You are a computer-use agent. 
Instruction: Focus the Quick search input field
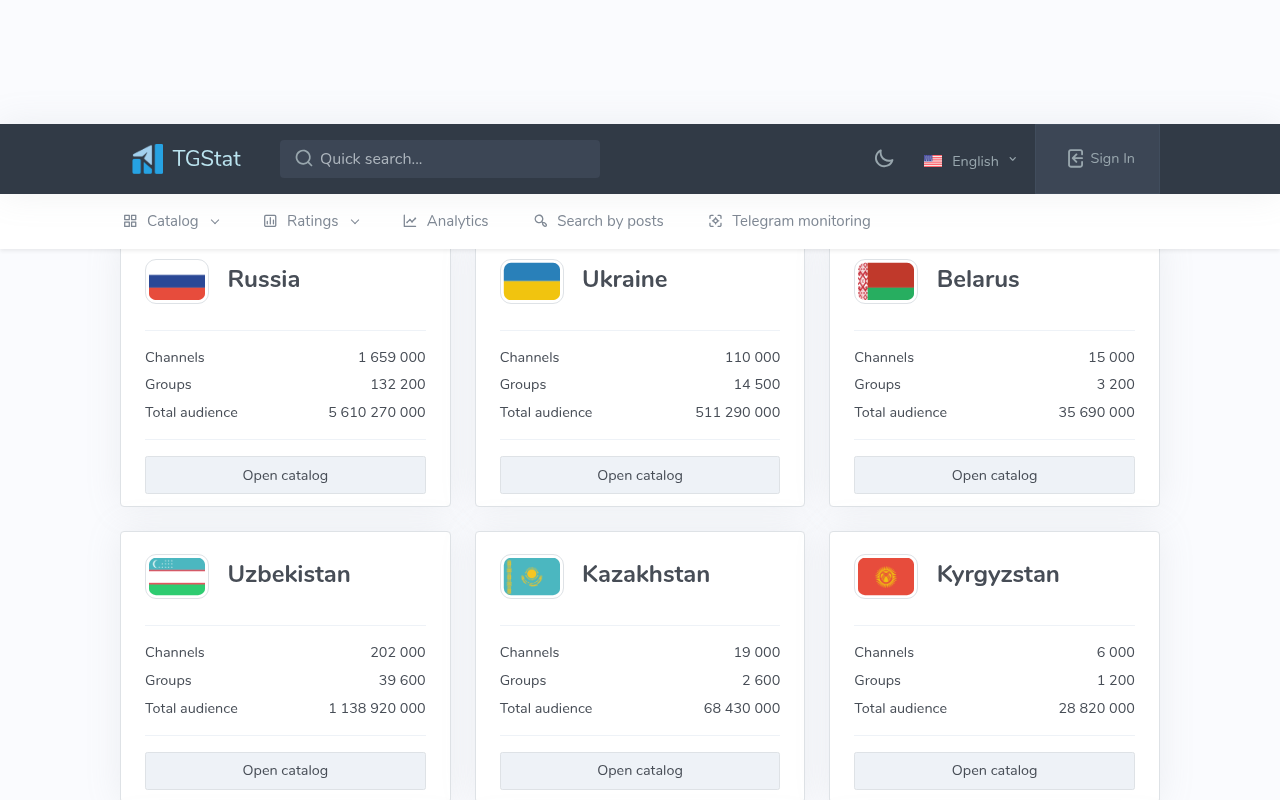(x=440, y=159)
